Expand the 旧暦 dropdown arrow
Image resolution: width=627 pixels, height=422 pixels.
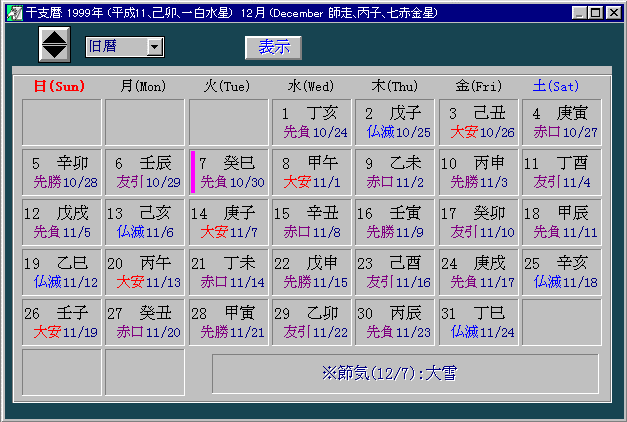(x=154, y=47)
